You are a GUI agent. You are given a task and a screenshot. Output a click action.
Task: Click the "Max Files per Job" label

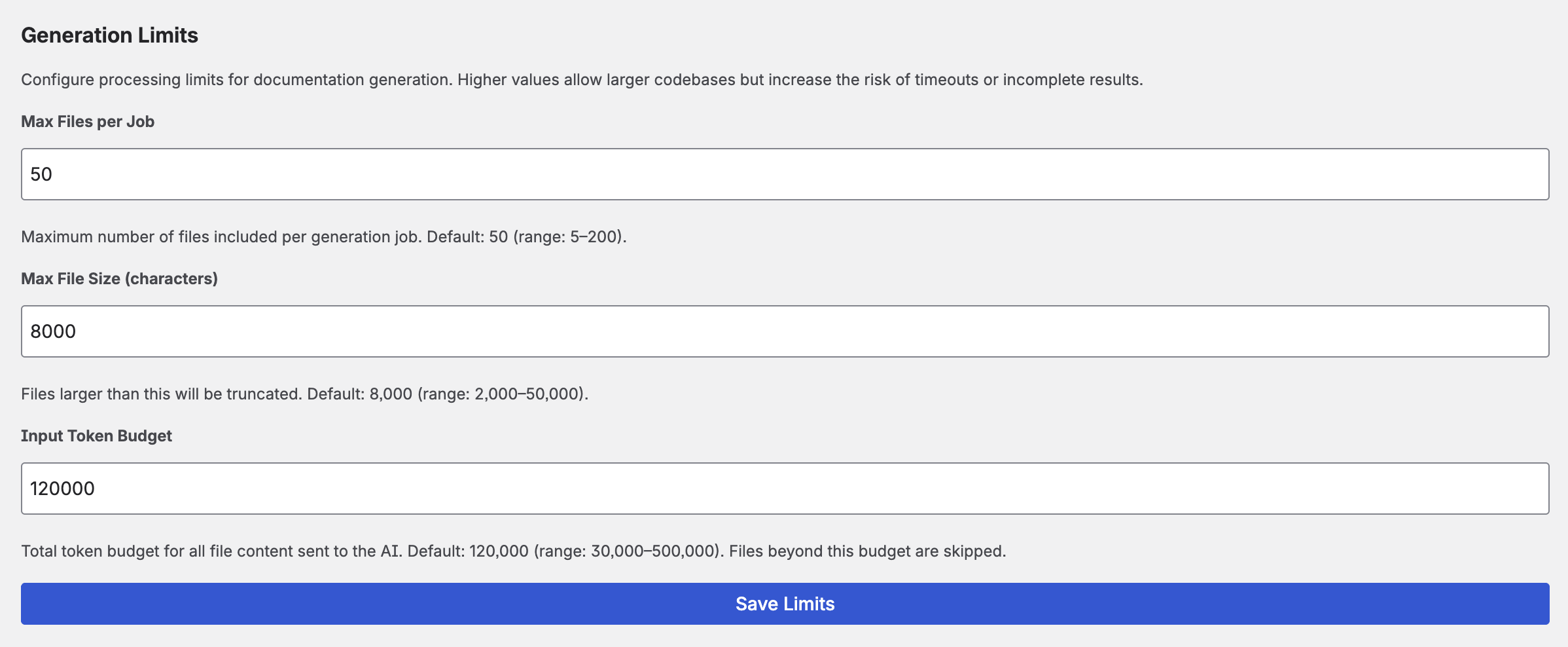(x=88, y=122)
